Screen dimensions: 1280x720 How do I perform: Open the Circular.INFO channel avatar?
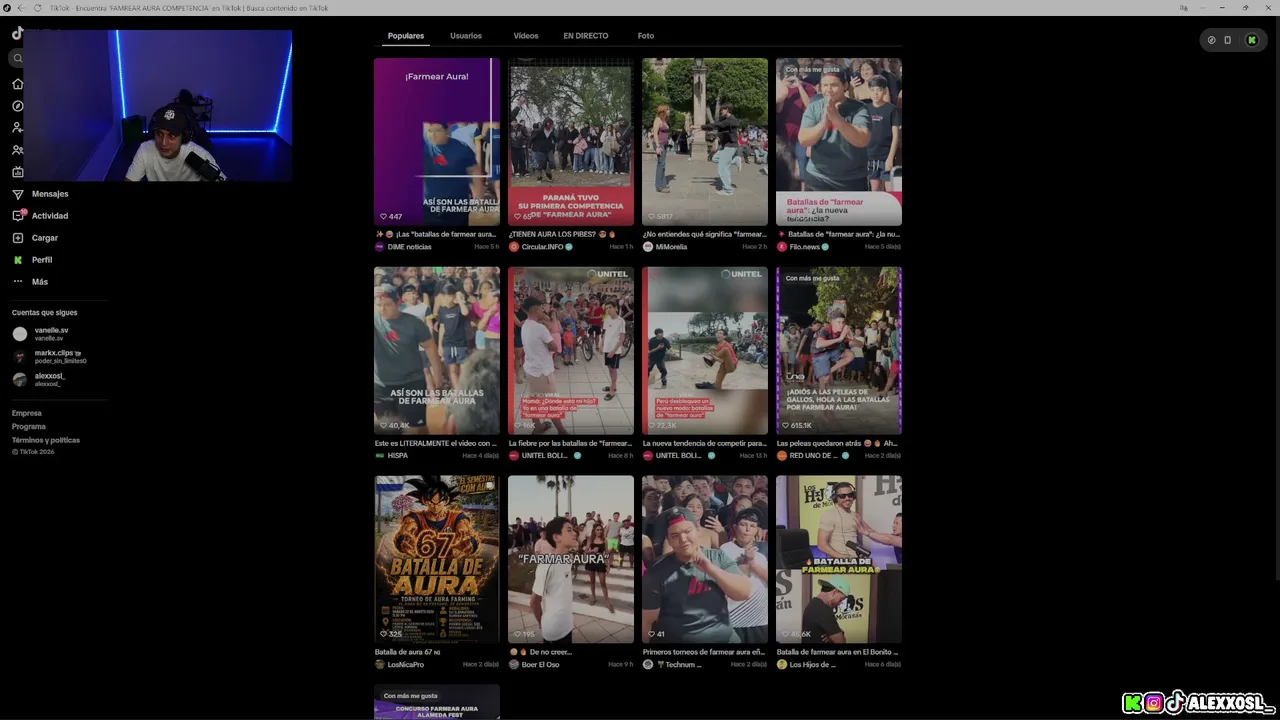click(x=514, y=247)
